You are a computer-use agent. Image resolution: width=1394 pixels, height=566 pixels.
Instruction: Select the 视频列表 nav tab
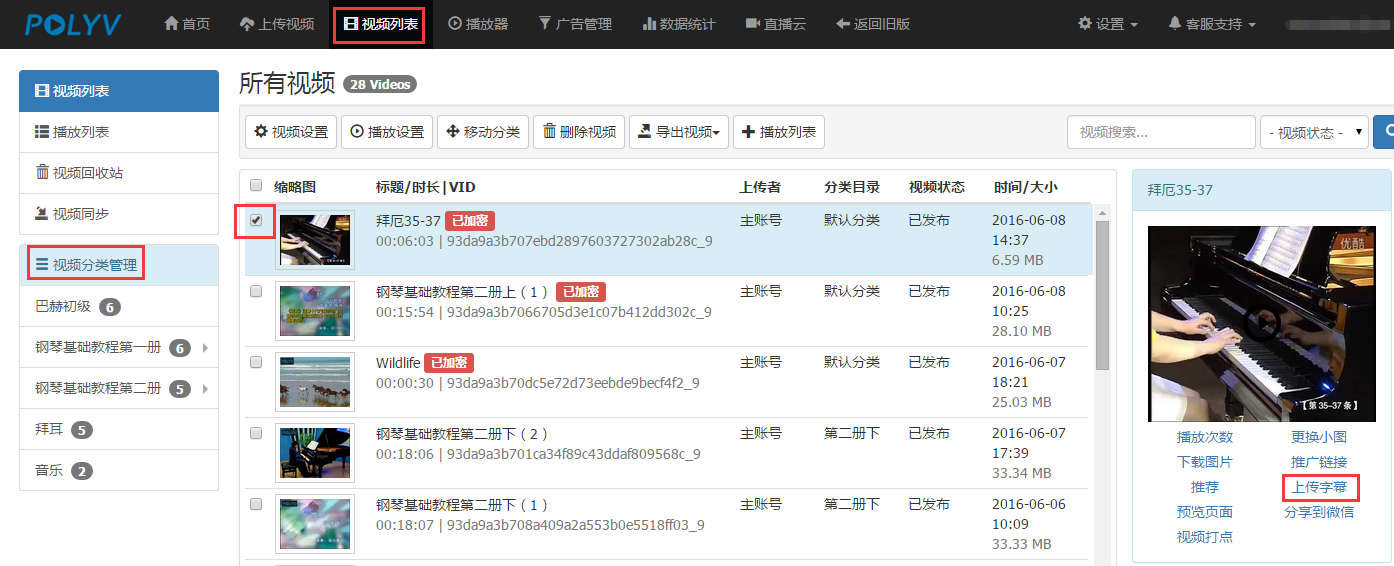click(380, 24)
